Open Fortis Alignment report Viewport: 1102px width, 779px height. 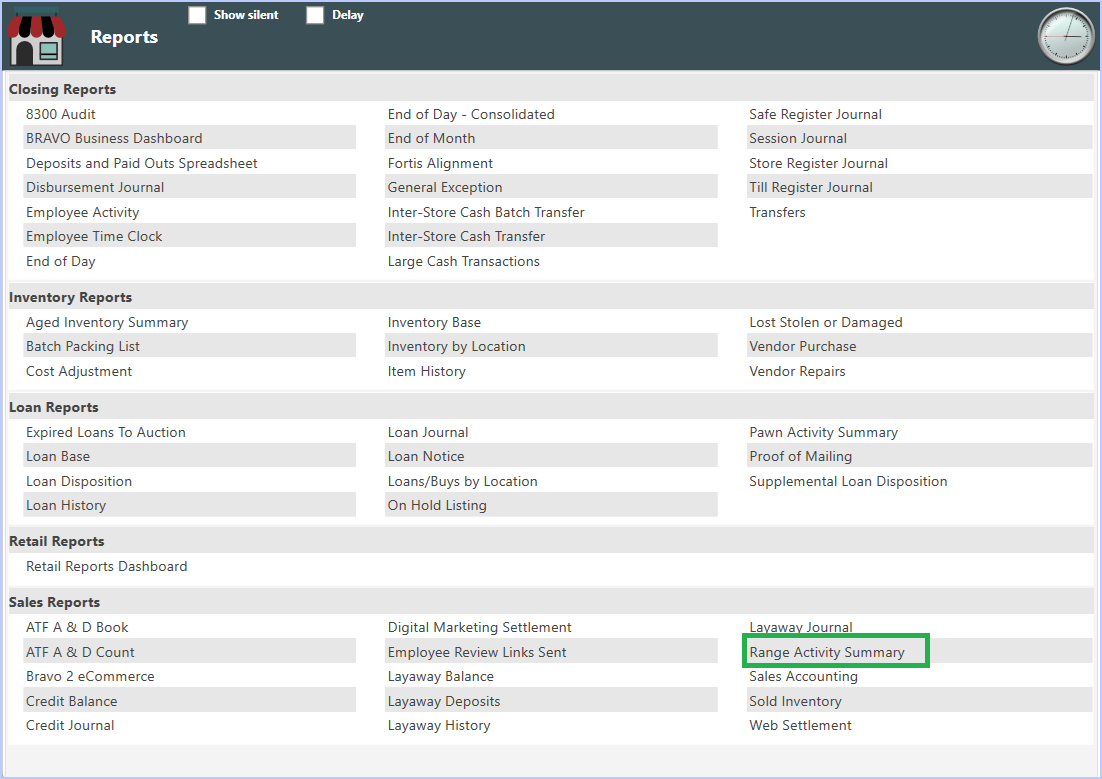[440, 163]
